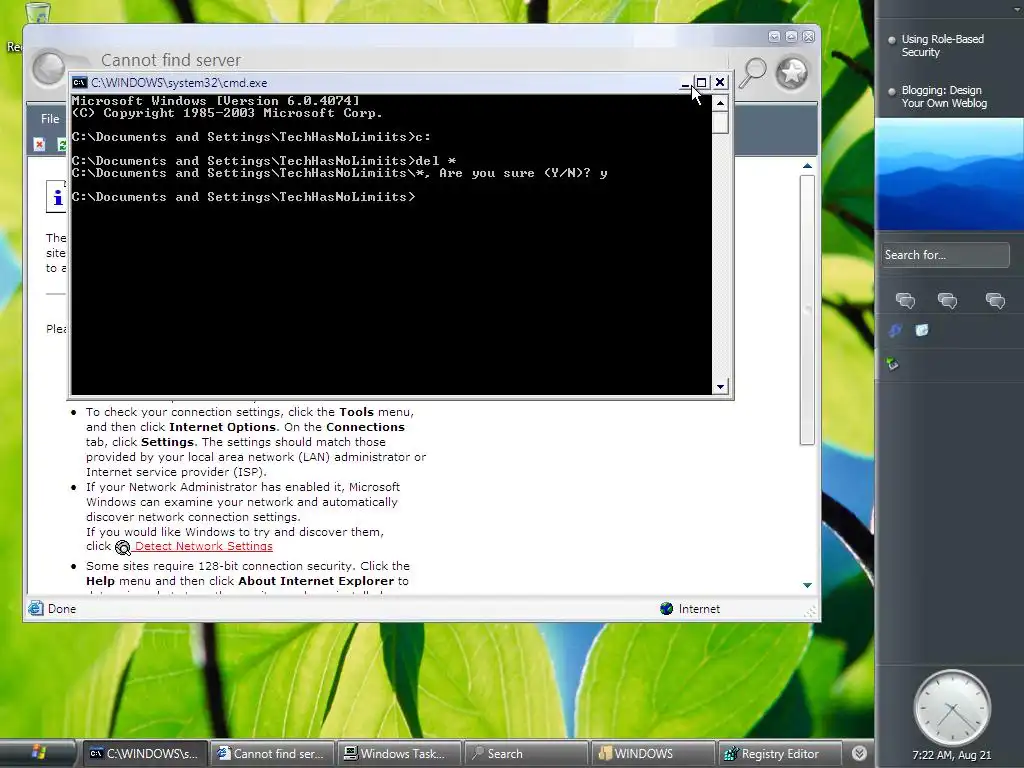Viewport: 1024px width, 768px height.
Task: Click the IE page icon beside Done
Action: tap(36, 609)
